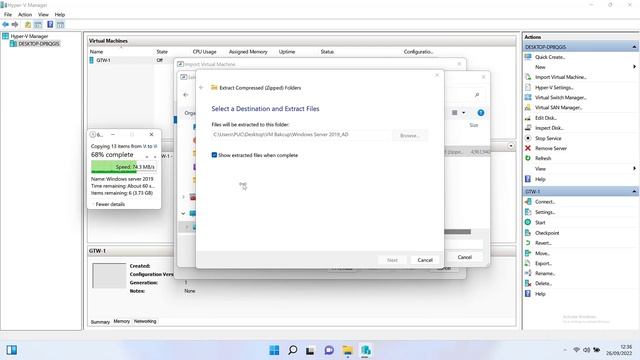Collapse the DESKTOP-DPBQGIS actions section

pyautogui.click(x=634, y=47)
